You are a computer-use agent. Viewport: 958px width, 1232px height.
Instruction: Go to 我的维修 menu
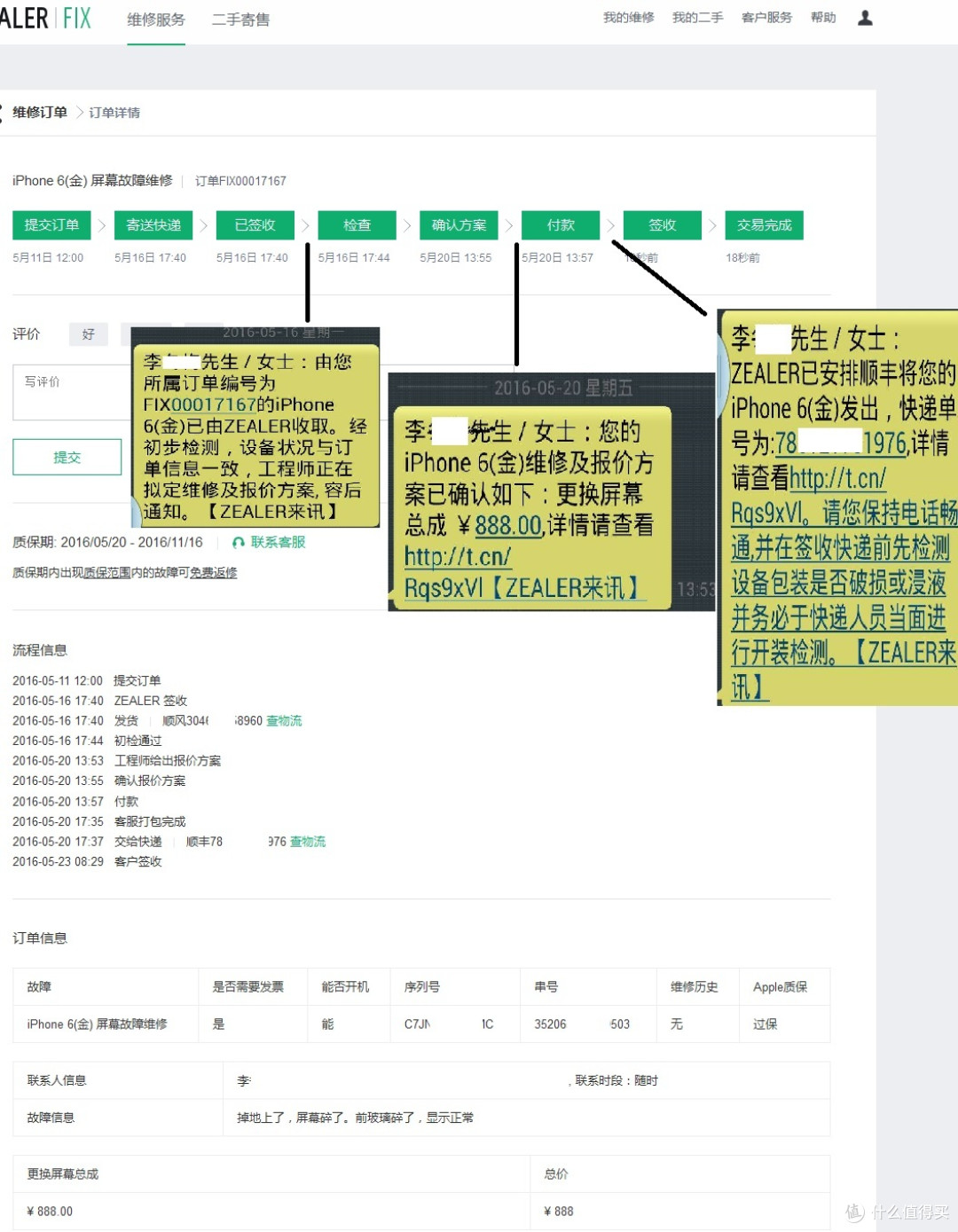(x=628, y=18)
